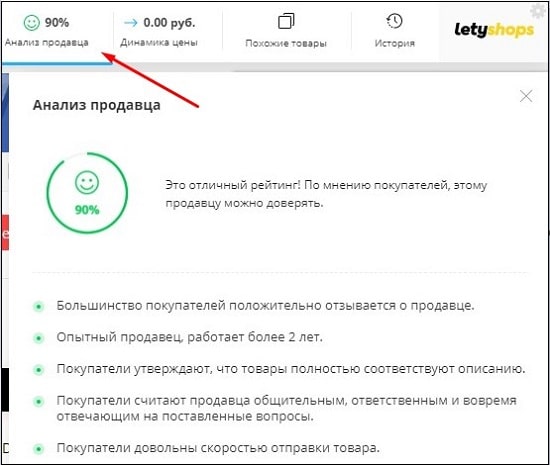
Task: Click the history clock icon
Action: 394,21
